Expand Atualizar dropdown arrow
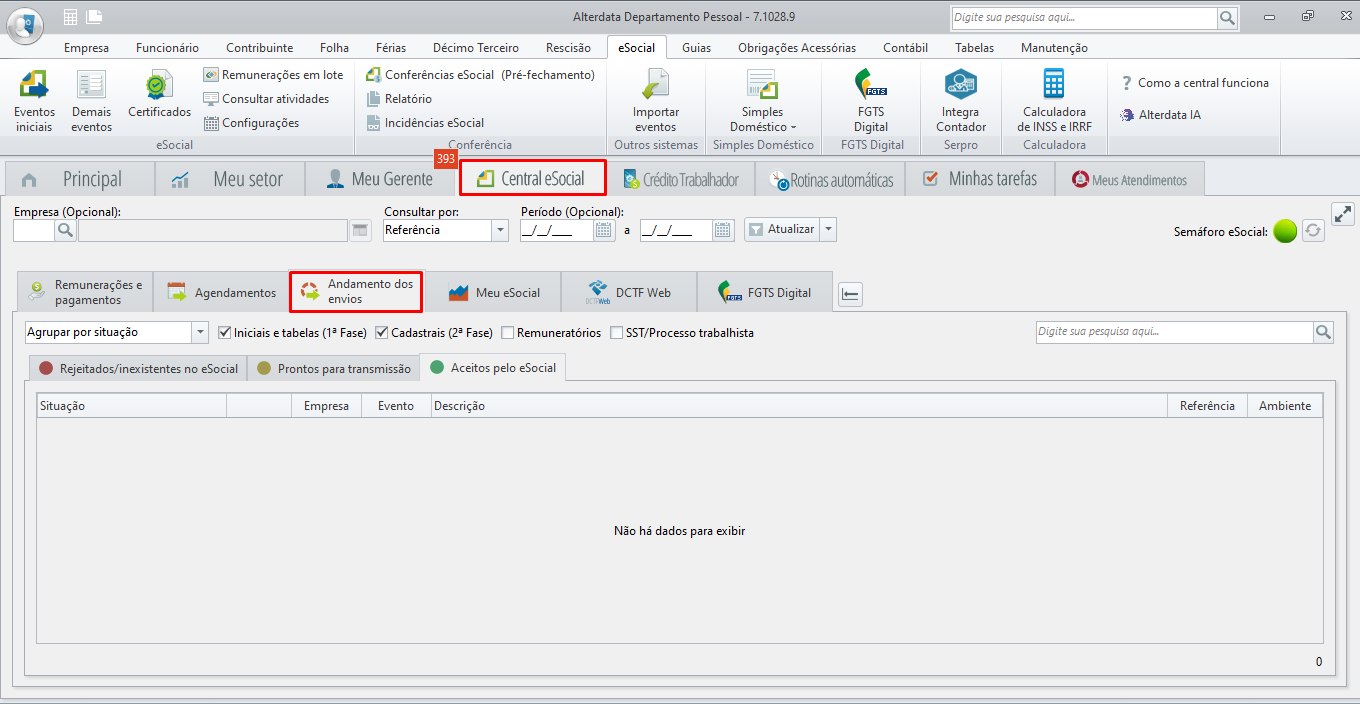1360x704 pixels. pyautogui.click(x=828, y=229)
